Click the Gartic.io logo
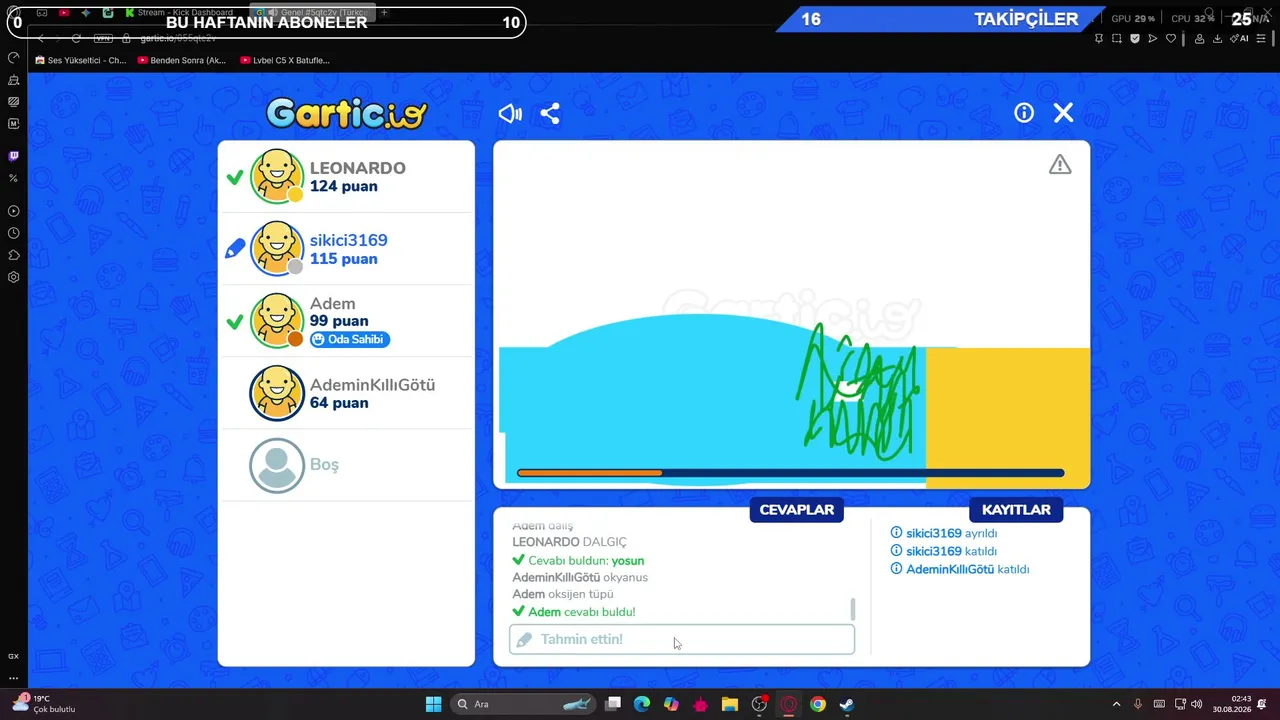Screen dimensions: 1280x720 [x=346, y=113]
